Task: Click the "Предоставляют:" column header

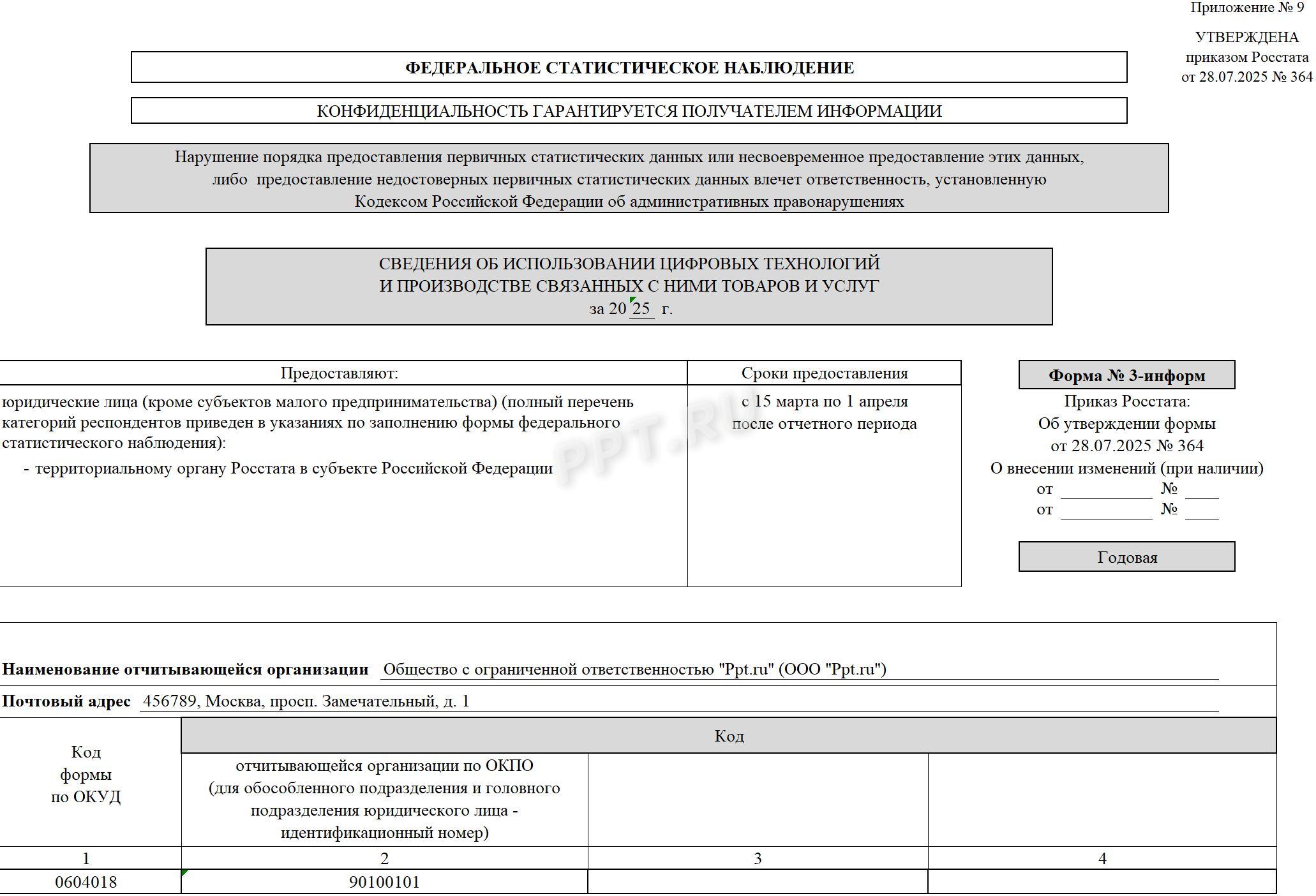Action: coord(339,373)
